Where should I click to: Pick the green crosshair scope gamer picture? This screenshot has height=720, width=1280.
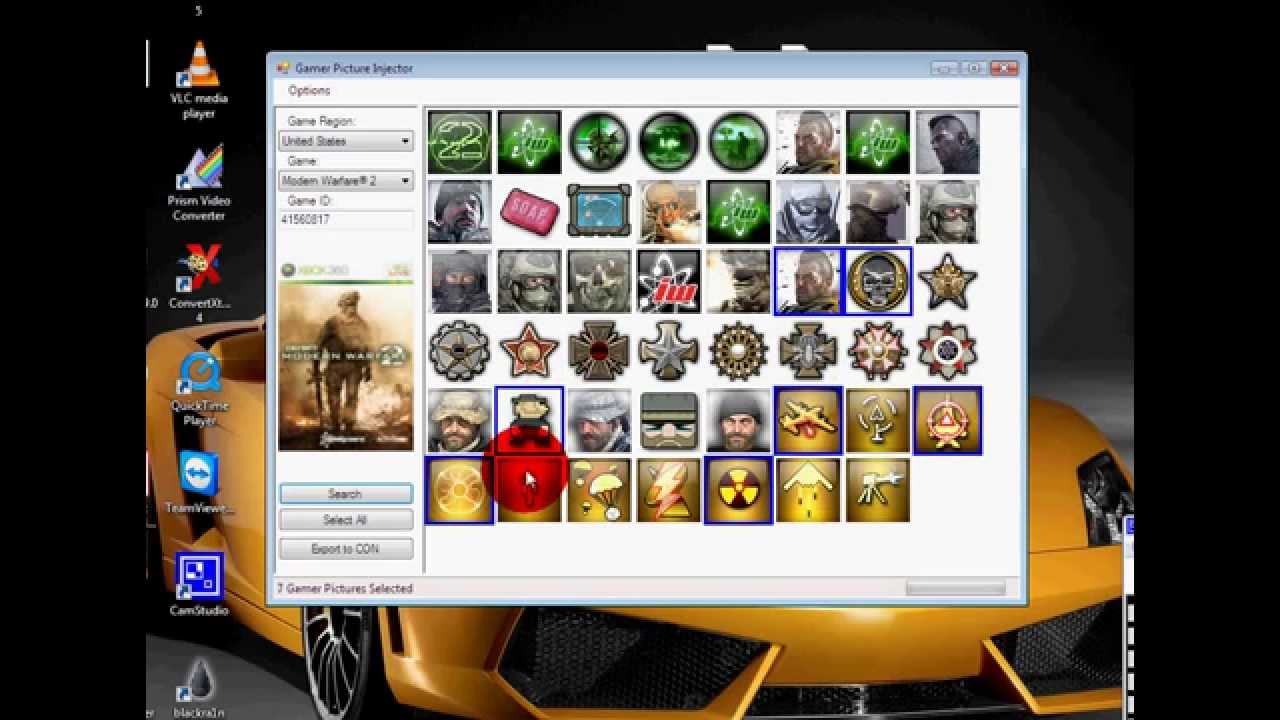599,142
